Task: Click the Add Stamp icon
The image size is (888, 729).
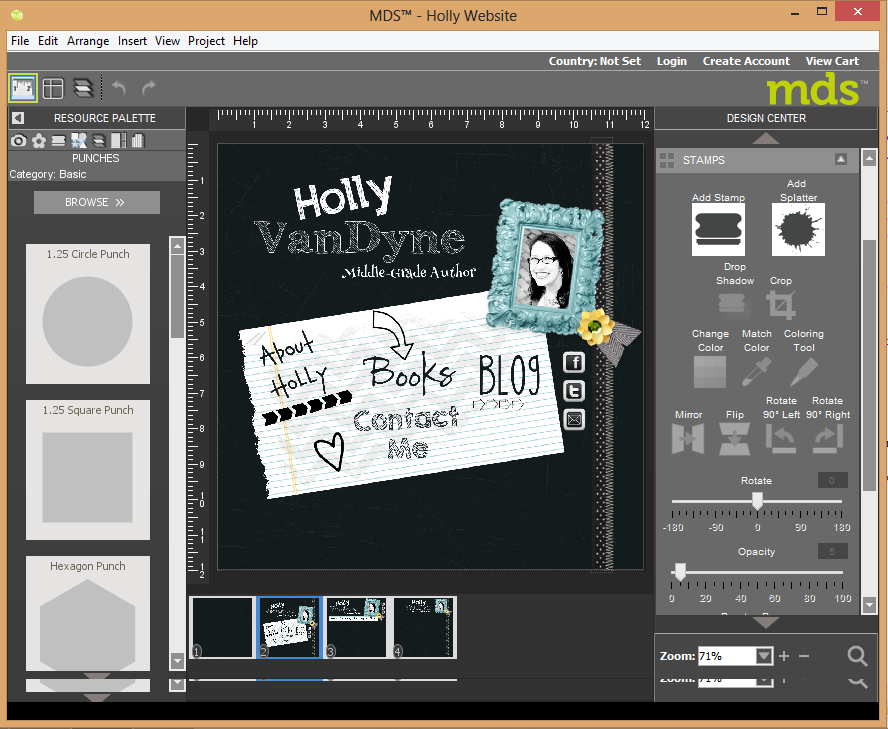Action: click(x=718, y=229)
